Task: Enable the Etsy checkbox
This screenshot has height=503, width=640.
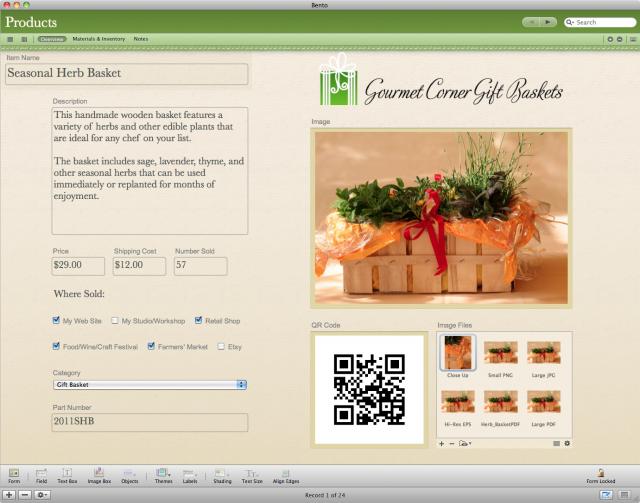Action: (221, 347)
